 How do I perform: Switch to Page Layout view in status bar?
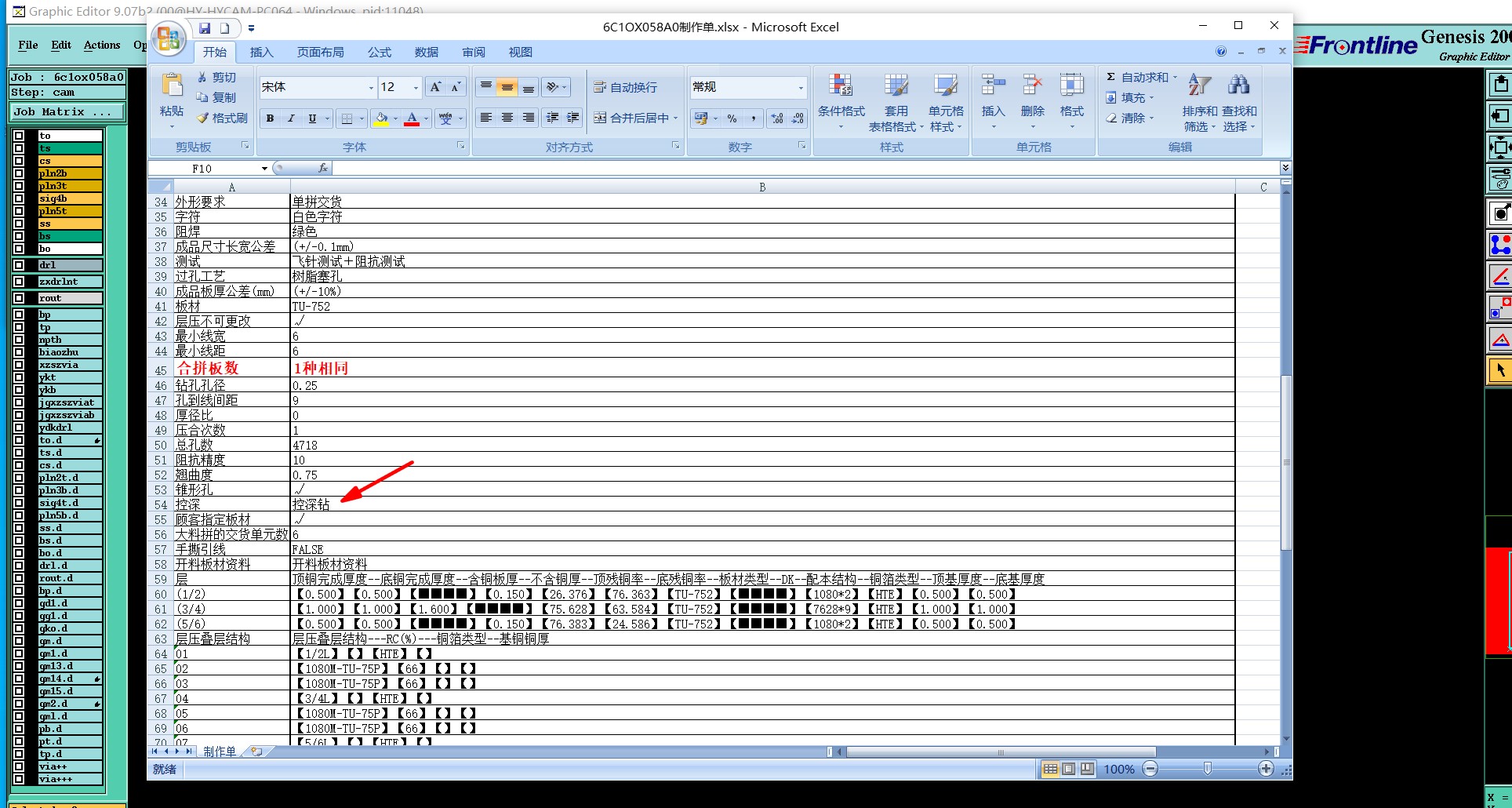(1069, 769)
